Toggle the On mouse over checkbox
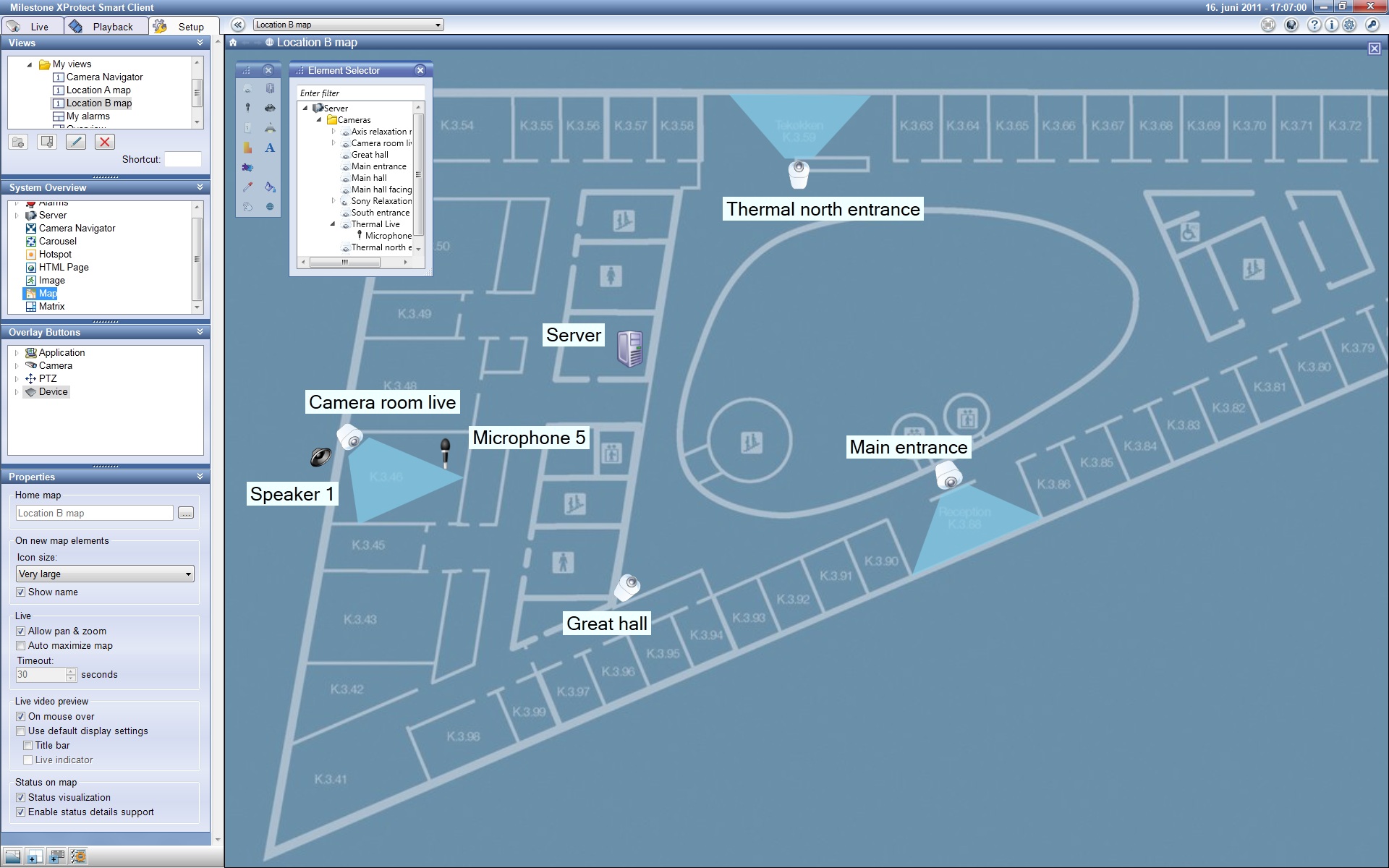The image size is (1389, 868). pyautogui.click(x=21, y=717)
